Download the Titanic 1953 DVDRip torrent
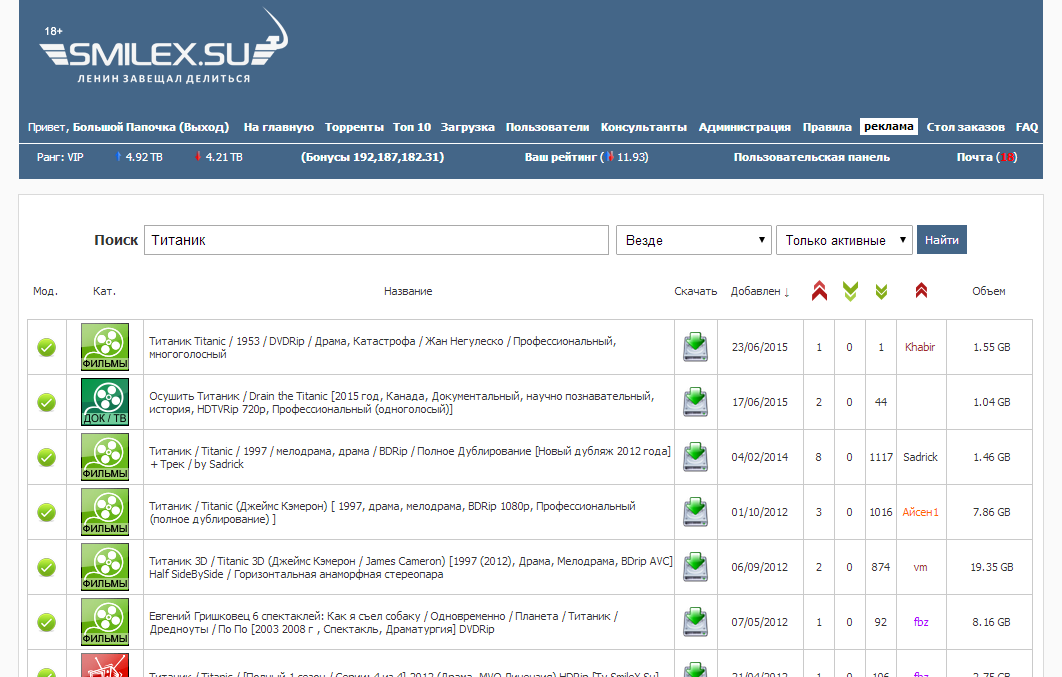 [695, 347]
